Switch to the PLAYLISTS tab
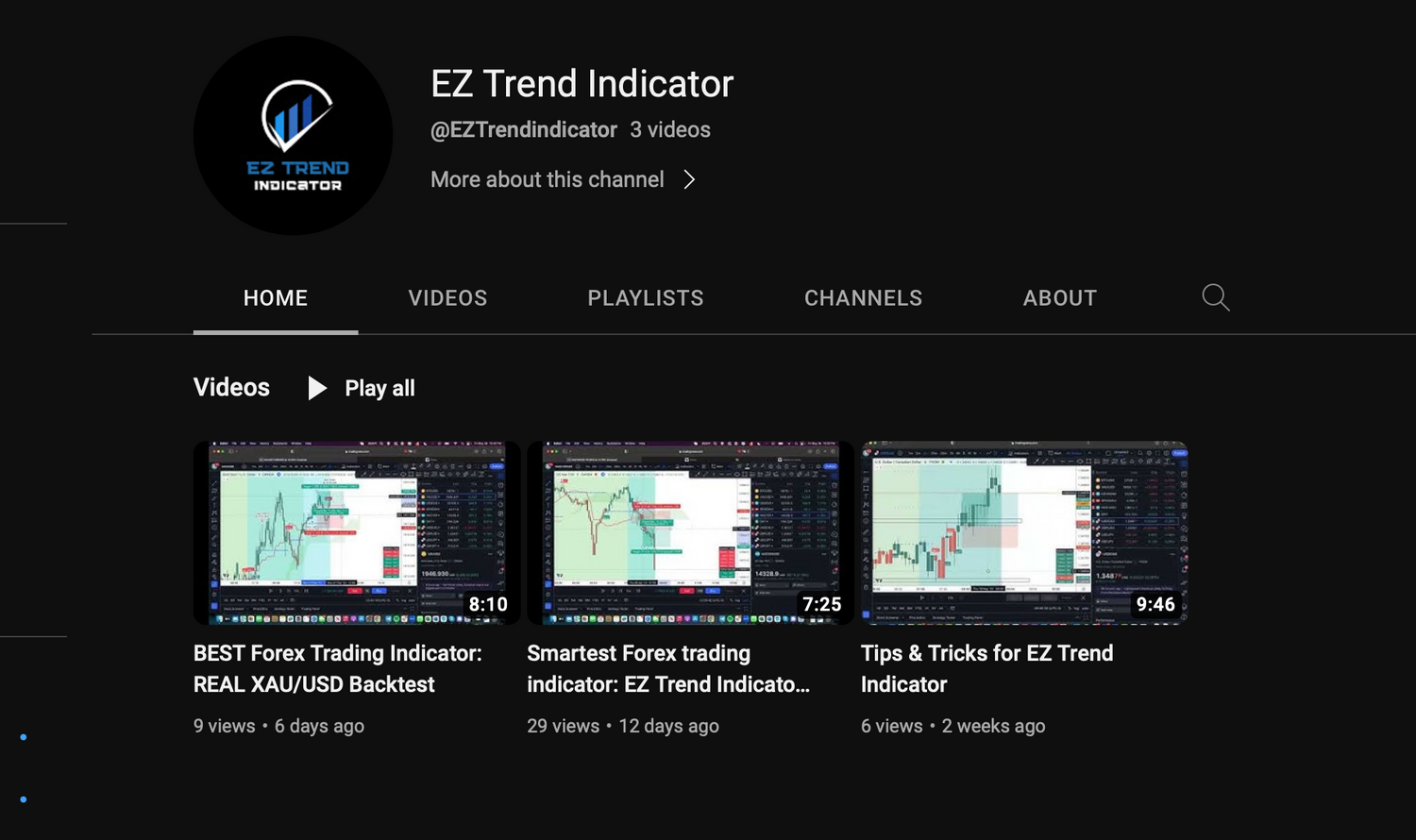The image size is (1416, 840). click(x=646, y=298)
